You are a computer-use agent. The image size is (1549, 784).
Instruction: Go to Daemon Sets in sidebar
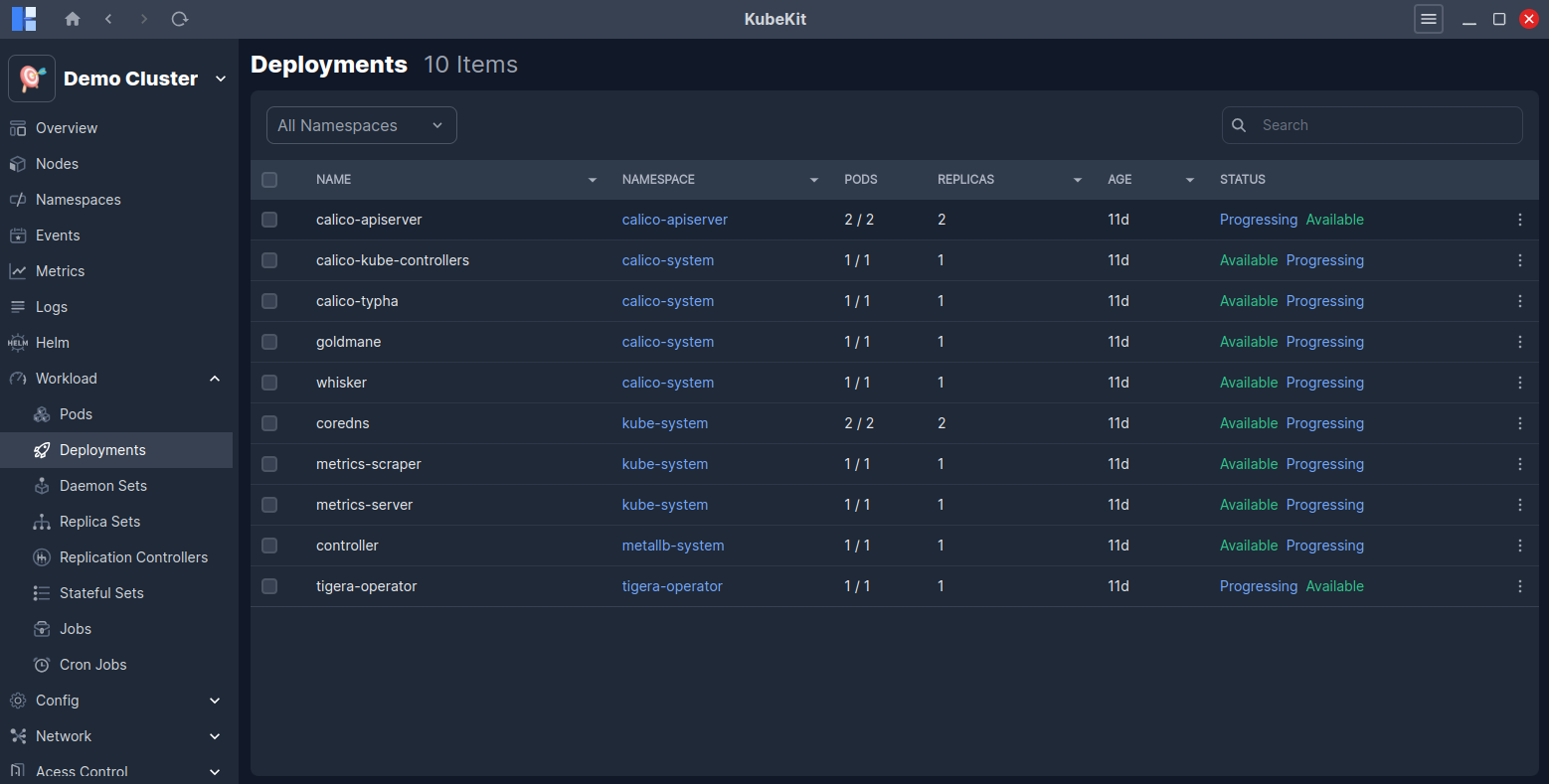click(x=102, y=486)
